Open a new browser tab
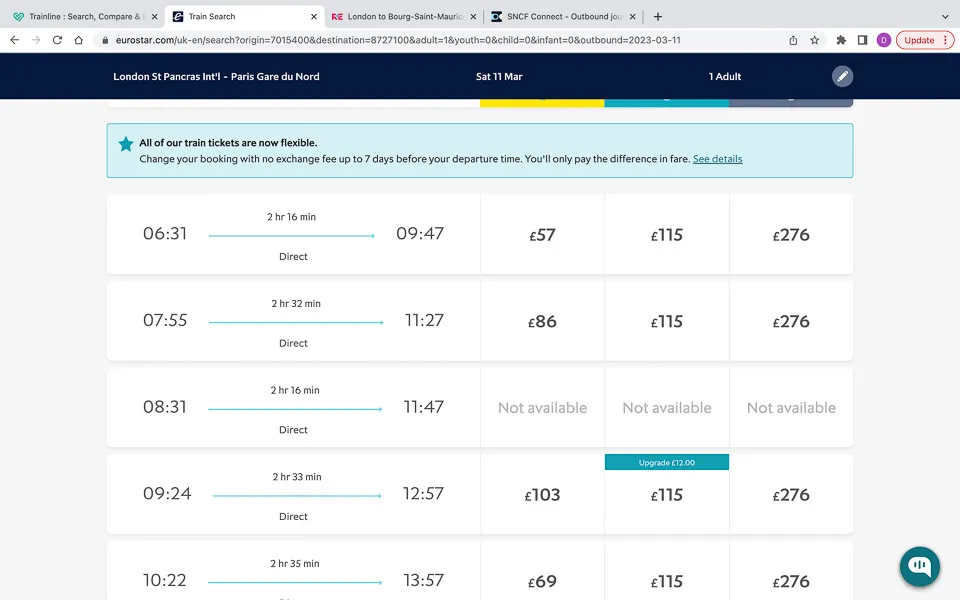 [x=658, y=17]
